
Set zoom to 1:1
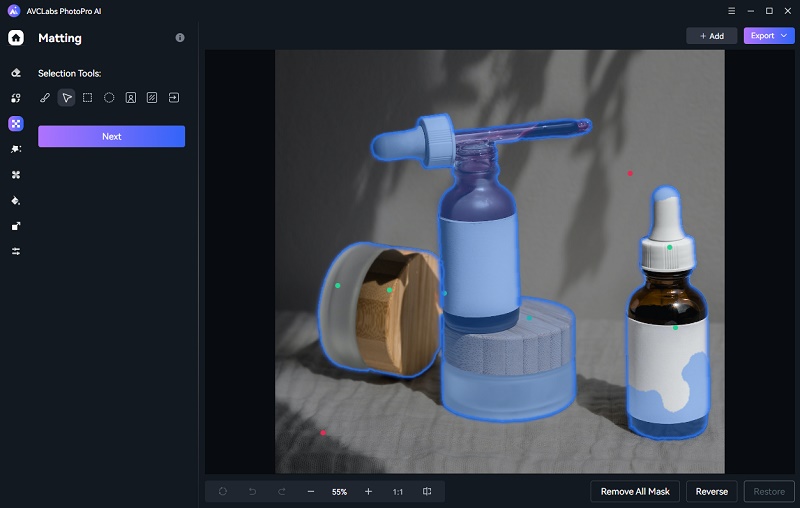click(398, 492)
